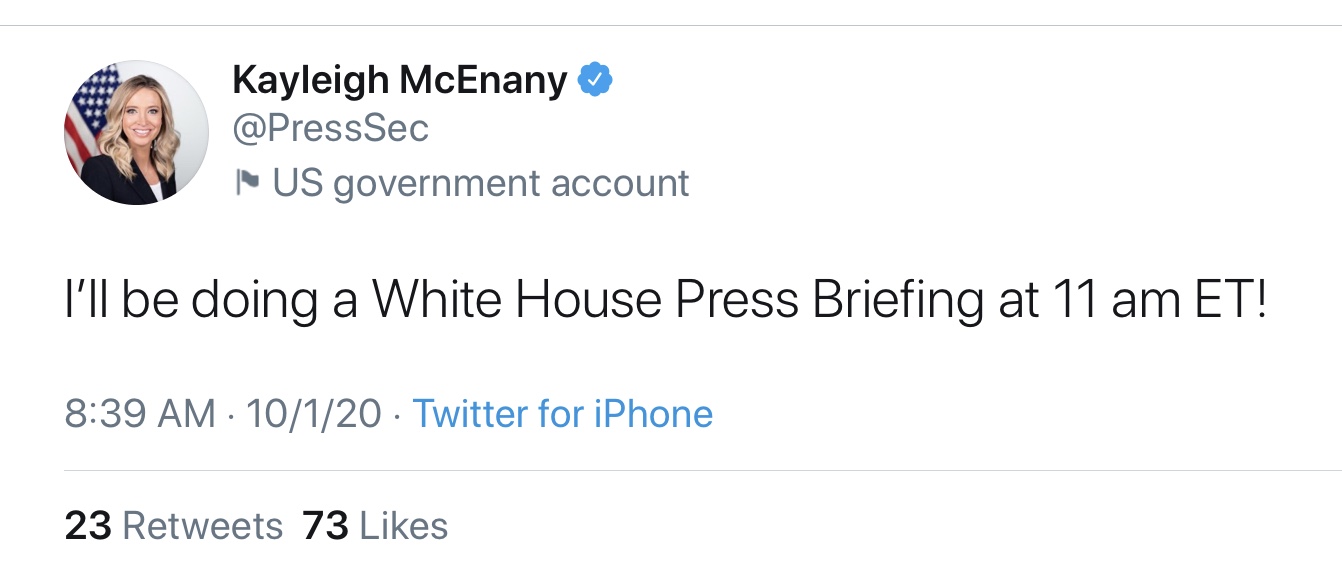
Task: Click the word Retweets in stats row
Action: coord(202,525)
